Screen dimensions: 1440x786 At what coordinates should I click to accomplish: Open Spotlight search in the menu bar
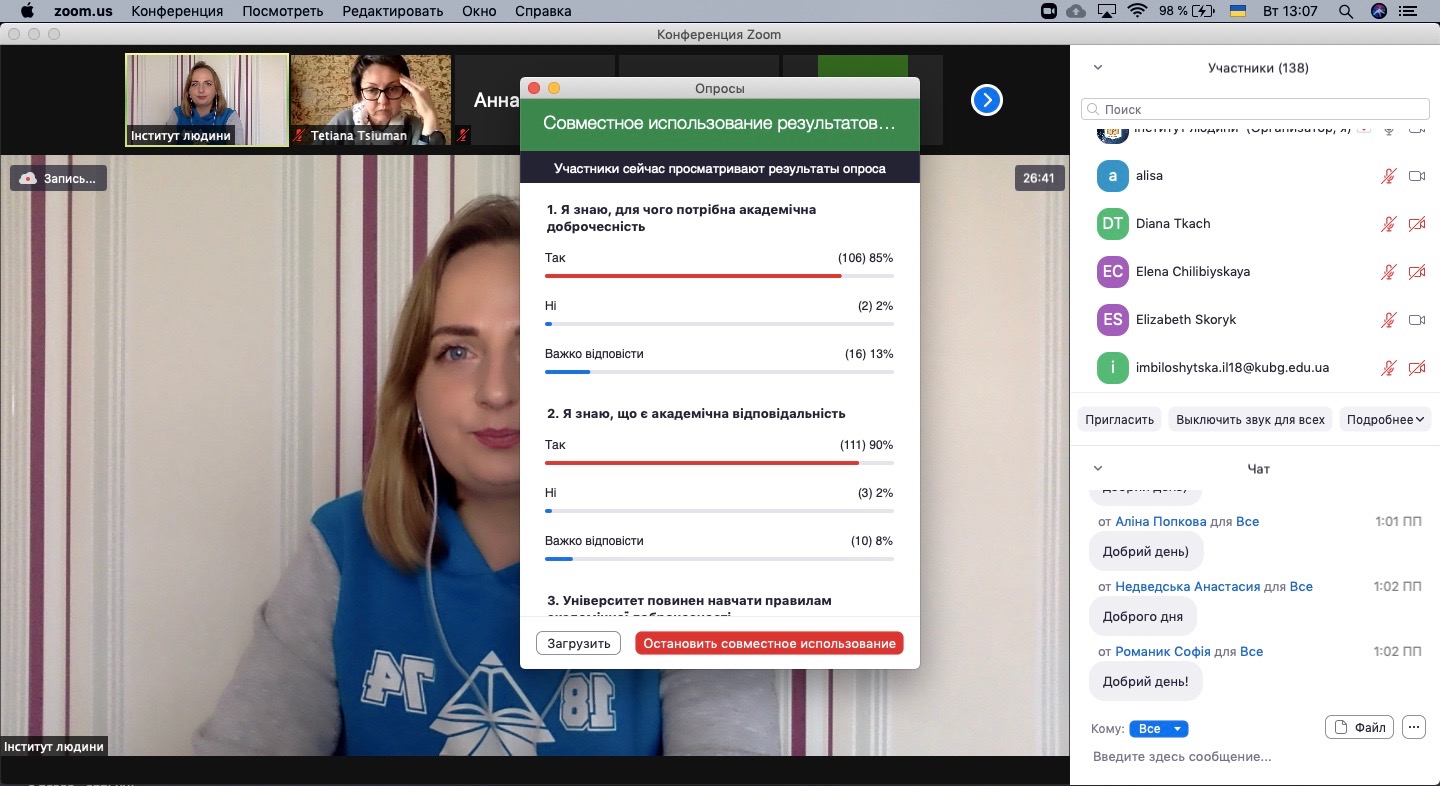point(1346,12)
